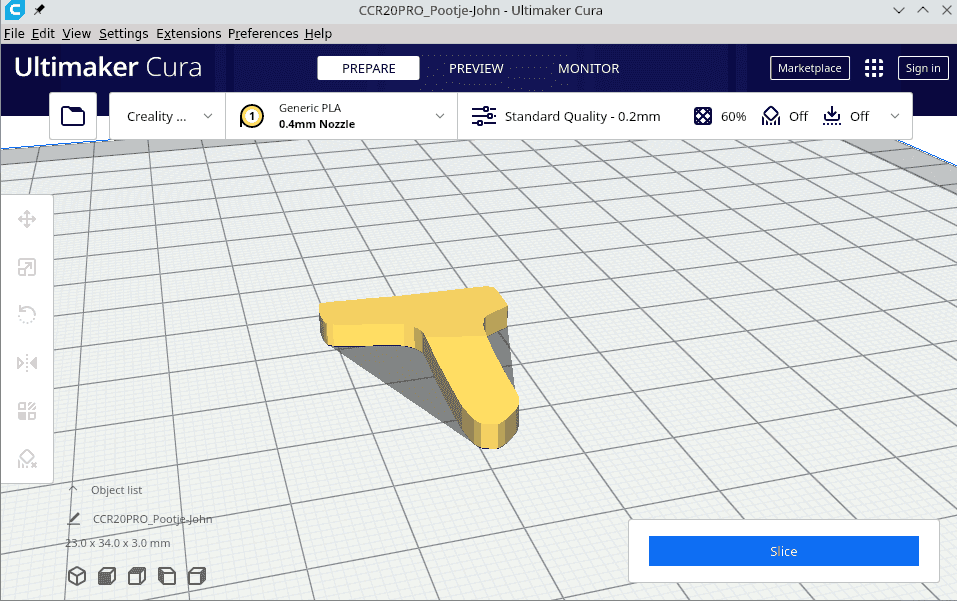
Task: Open the Per Model Settings tool
Action: (27, 411)
